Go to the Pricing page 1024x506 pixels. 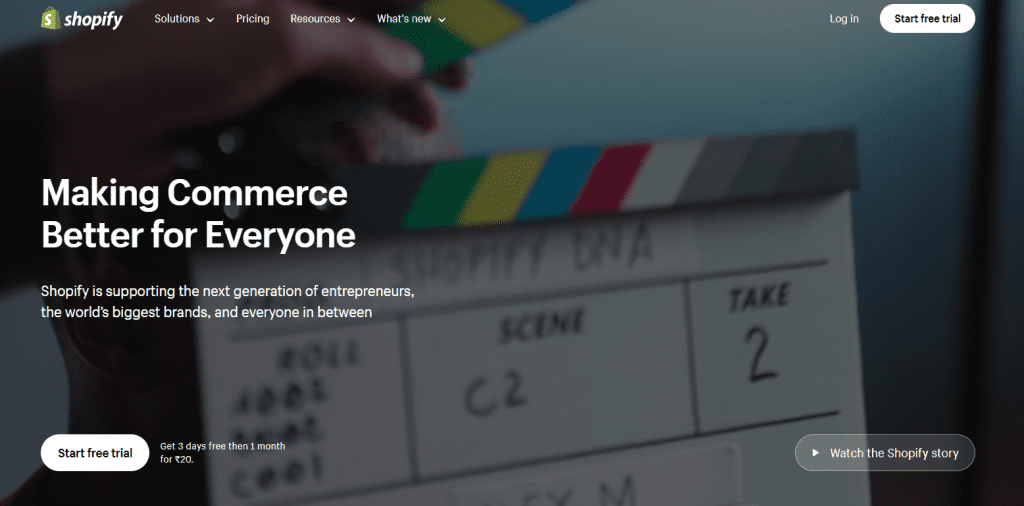[x=252, y=19]
